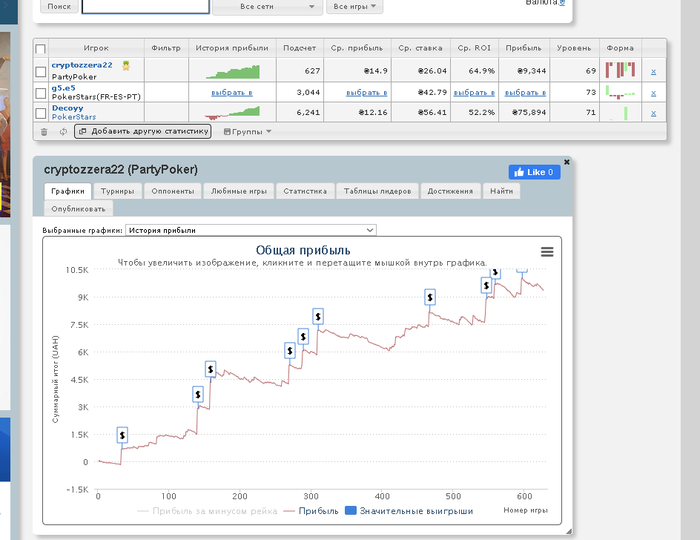This screenshot has height=540, width=700.
Task: Close the cryptozzera22 panel with X
Action: click(567, 162)
